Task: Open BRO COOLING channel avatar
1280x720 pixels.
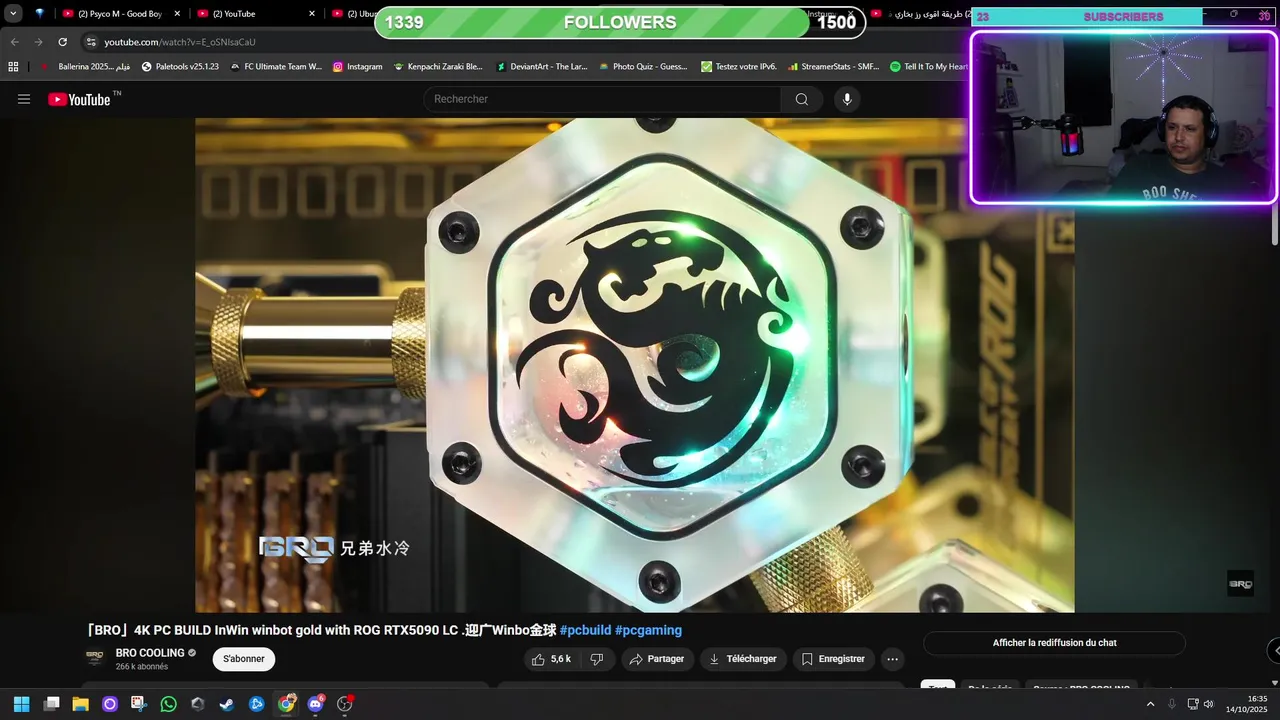Action: tap(95, 658)
